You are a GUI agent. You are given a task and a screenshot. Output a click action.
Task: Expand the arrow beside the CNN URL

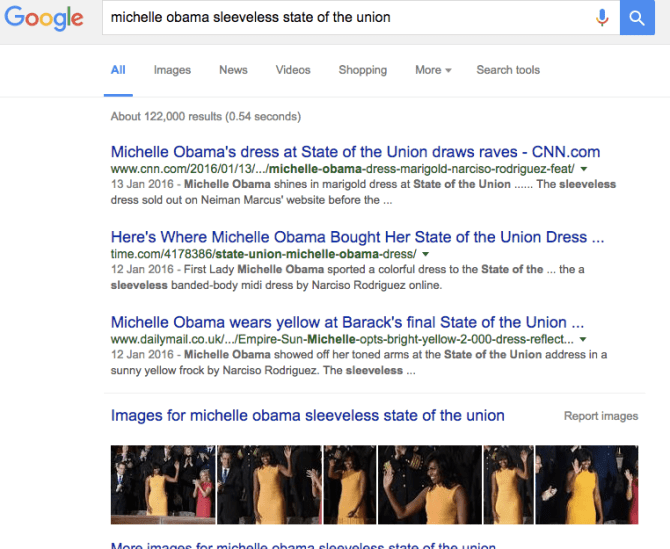(583, 170)
